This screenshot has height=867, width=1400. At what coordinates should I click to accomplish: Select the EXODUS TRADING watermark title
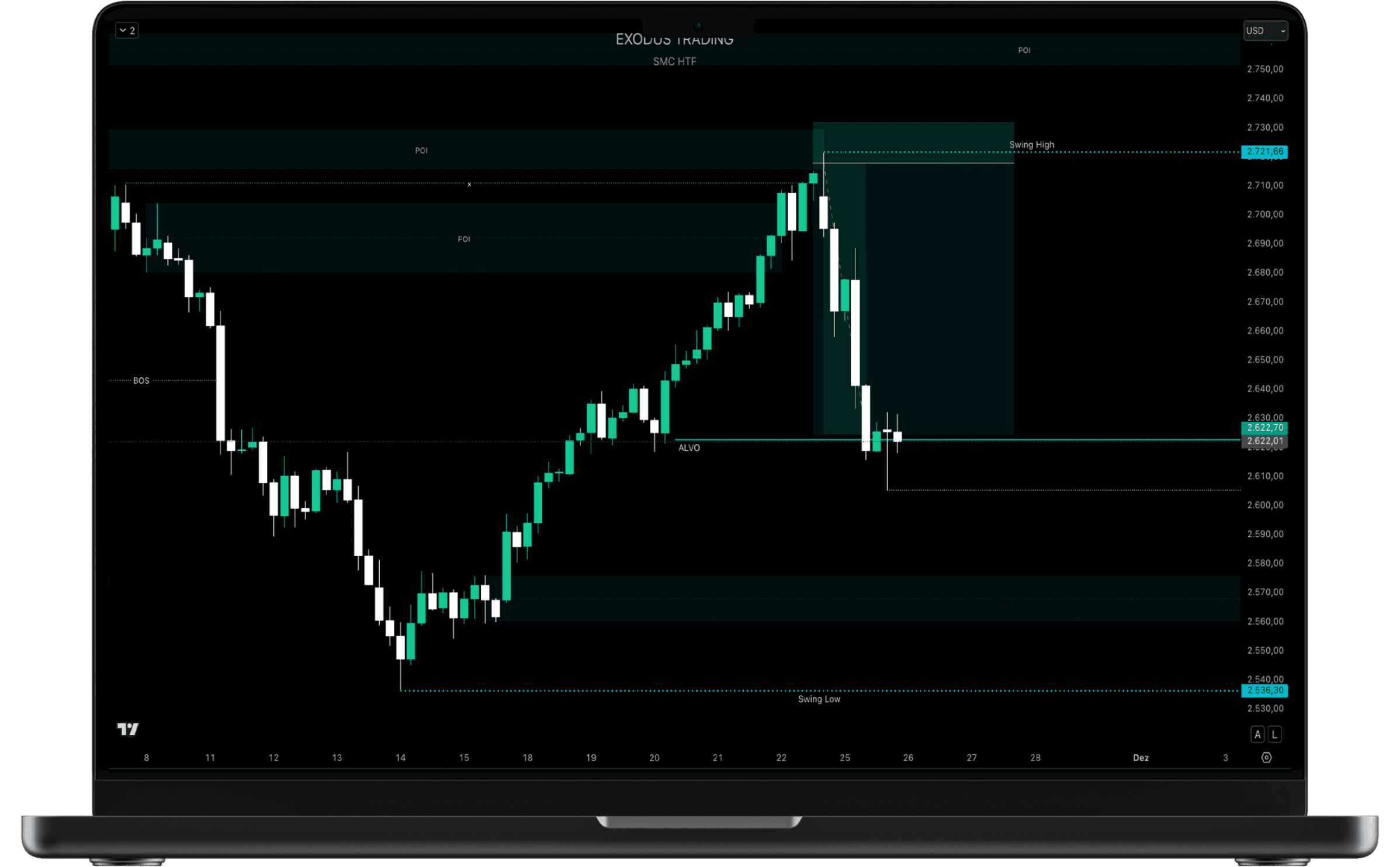point(674,40)
